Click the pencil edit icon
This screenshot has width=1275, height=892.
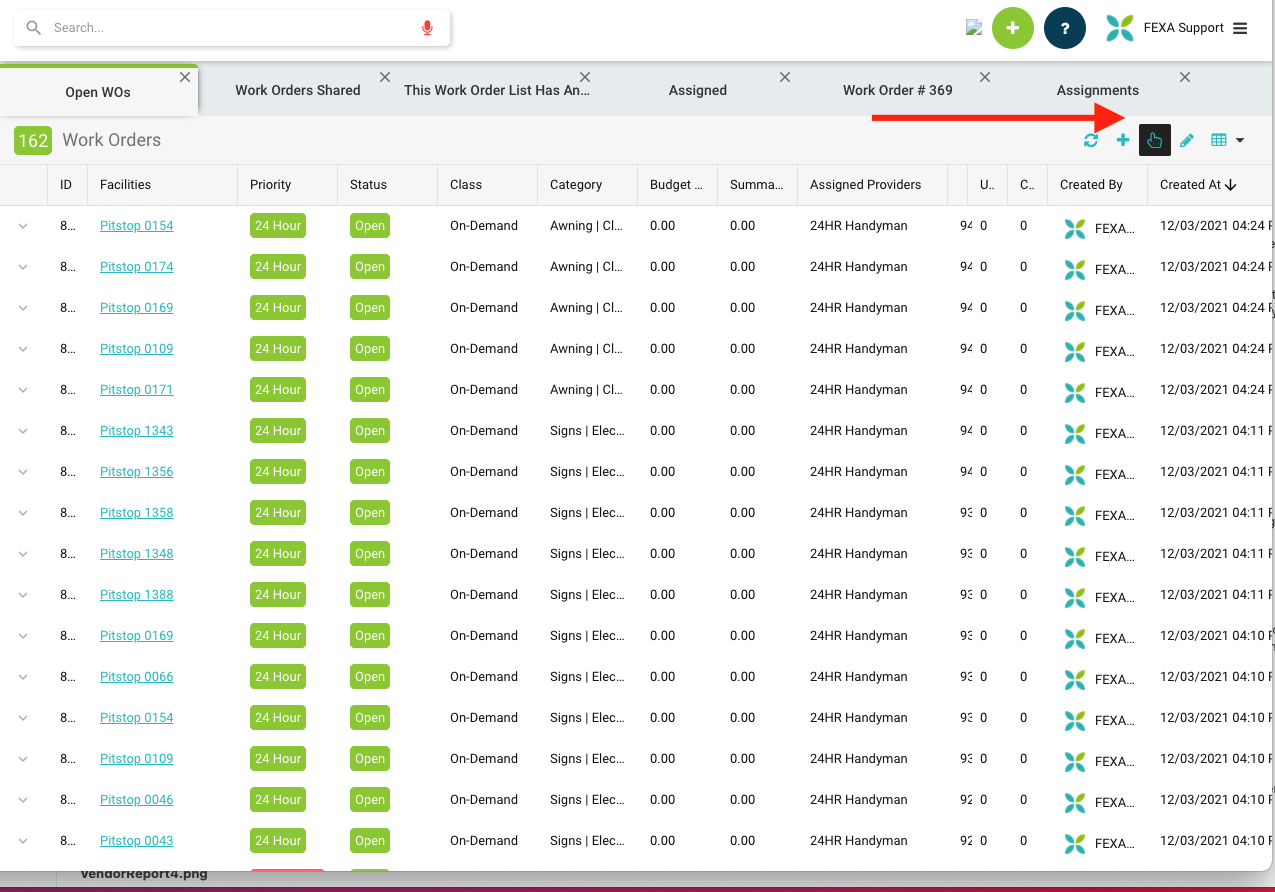click(x=1186, y=140)
